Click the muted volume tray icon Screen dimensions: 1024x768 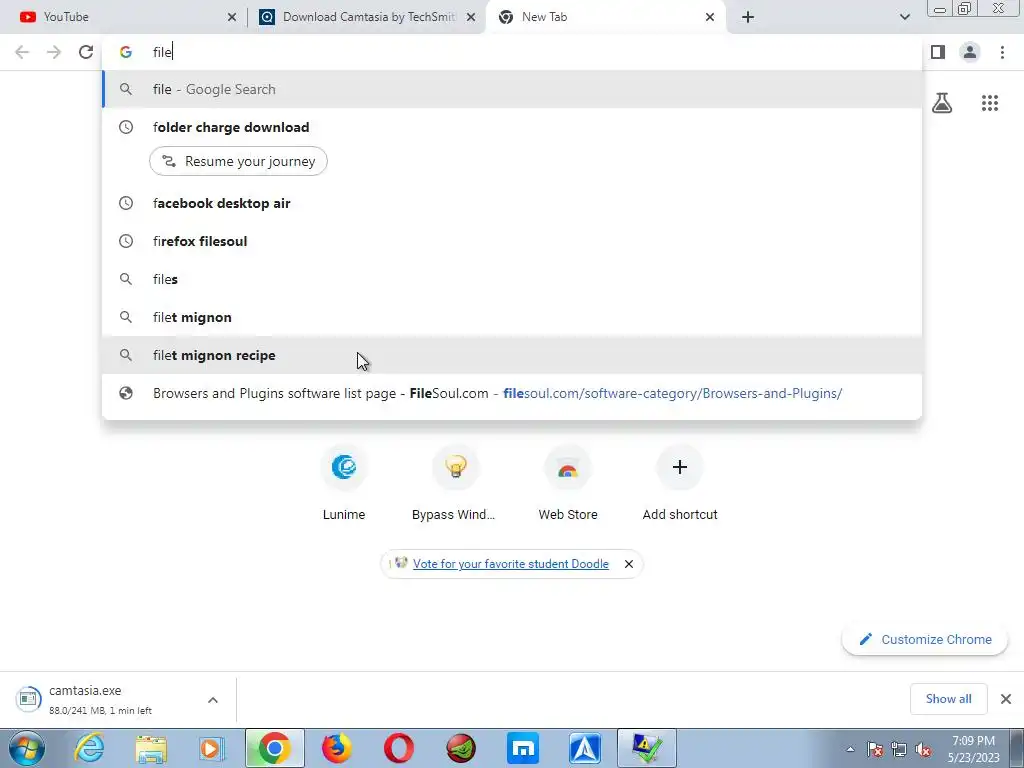[x=923, y=749]
